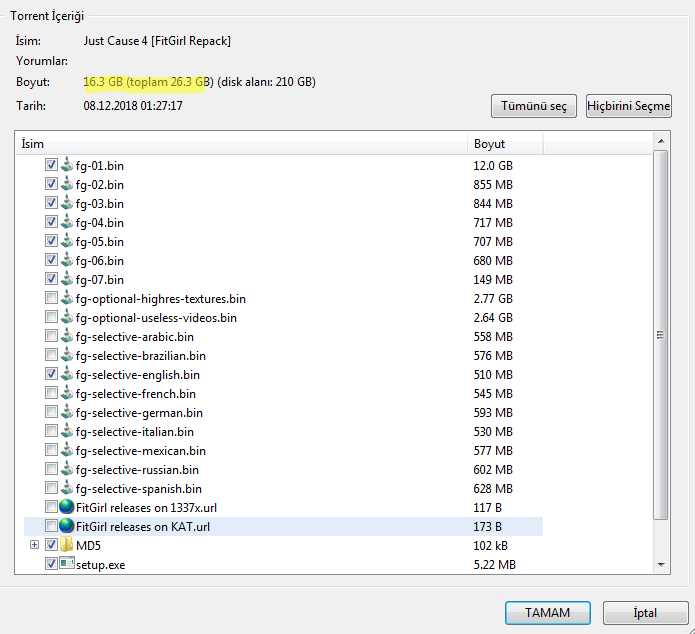The width and height of the screenshot is (695, 634).
Task: Click the icon of fg-selective-russian.bin
Action: pyautogui.click(x=67, y=470)
